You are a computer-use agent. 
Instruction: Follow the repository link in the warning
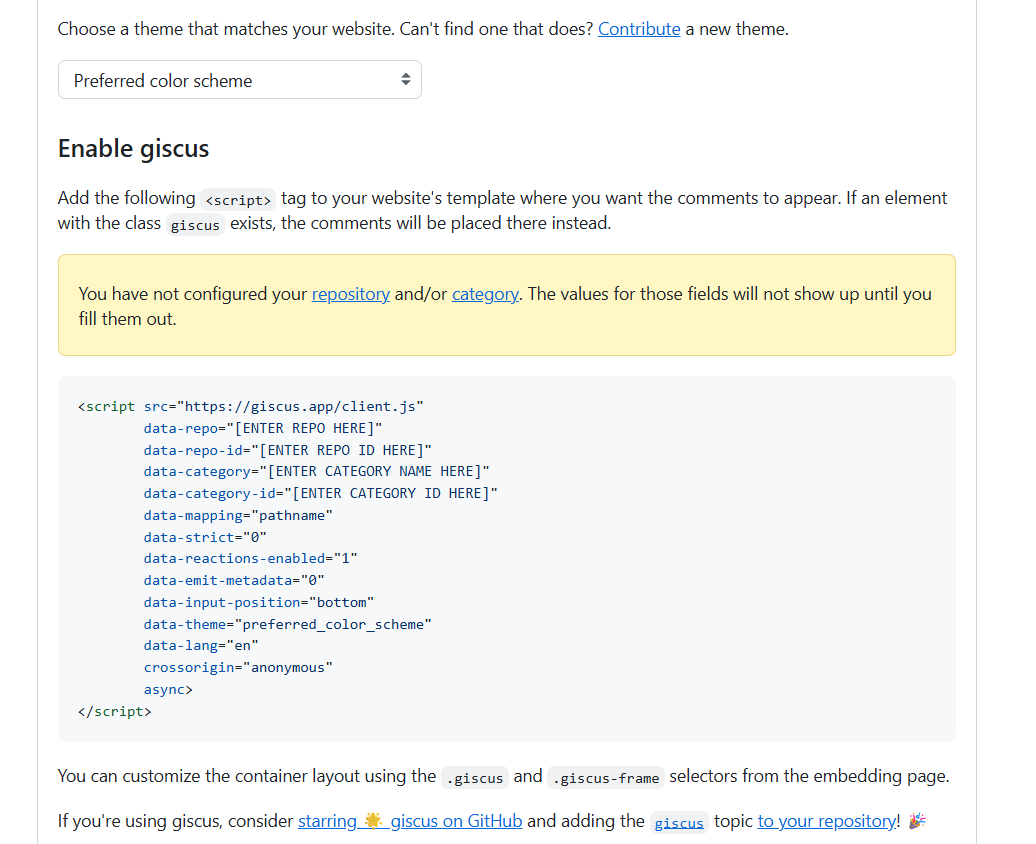point(350,294)
